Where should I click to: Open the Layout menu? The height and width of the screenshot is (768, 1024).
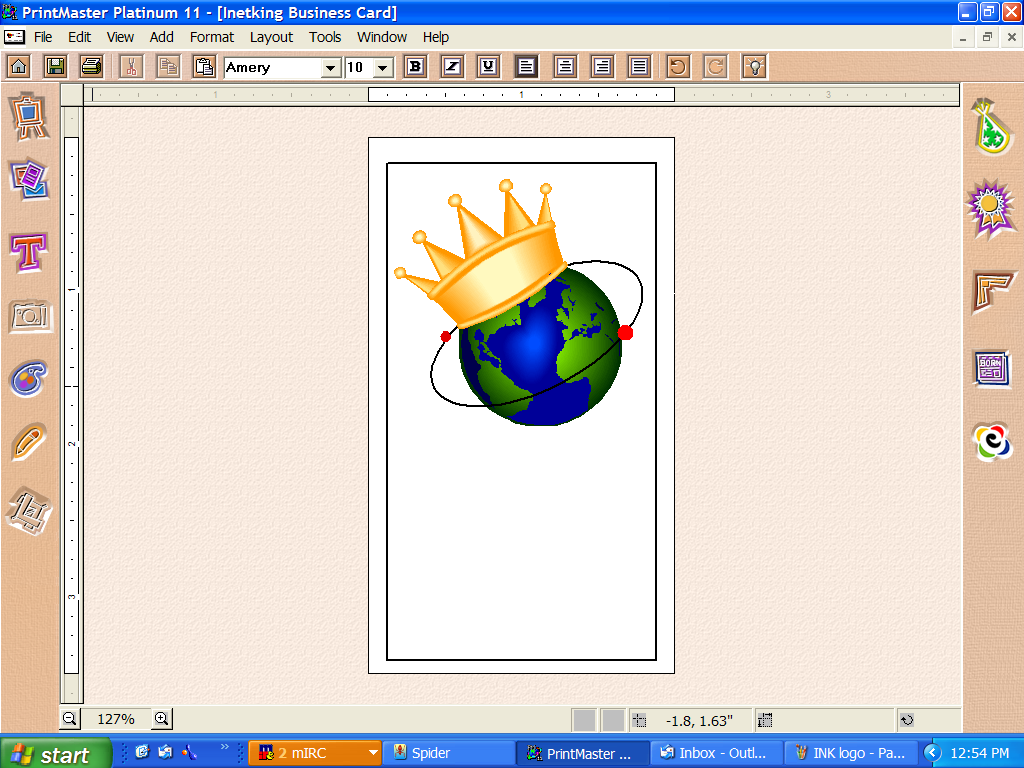271,37
